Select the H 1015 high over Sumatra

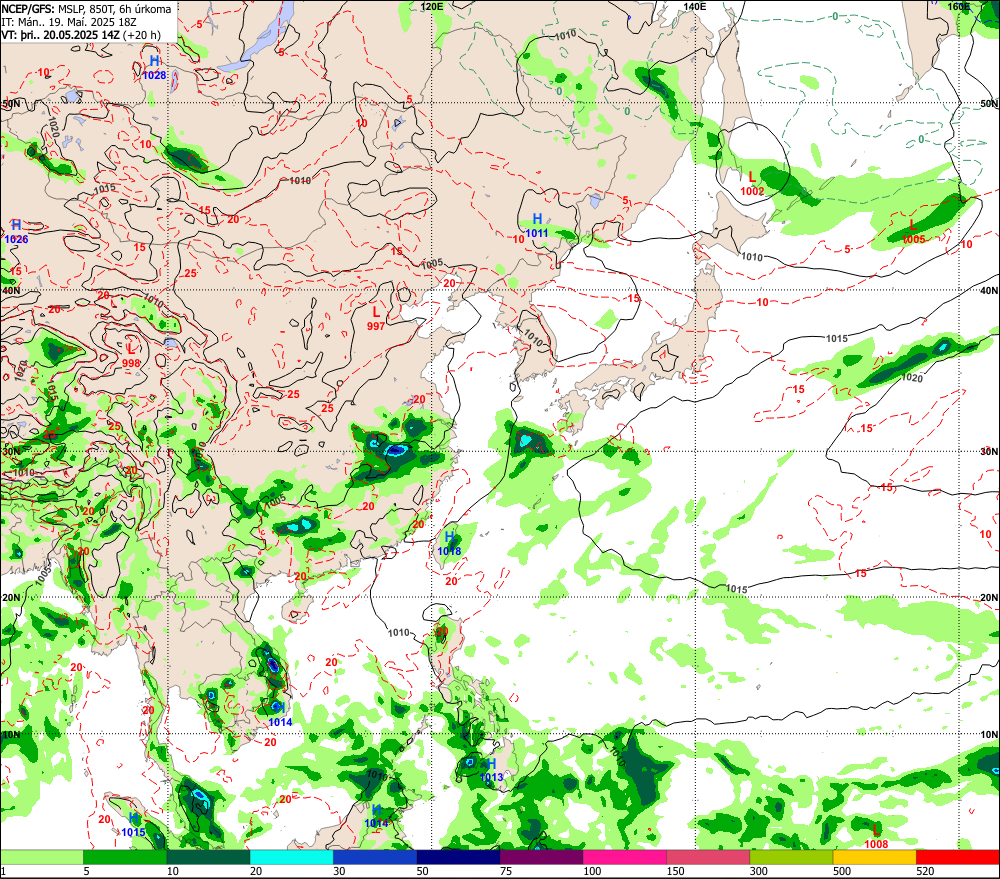(133, 825)
